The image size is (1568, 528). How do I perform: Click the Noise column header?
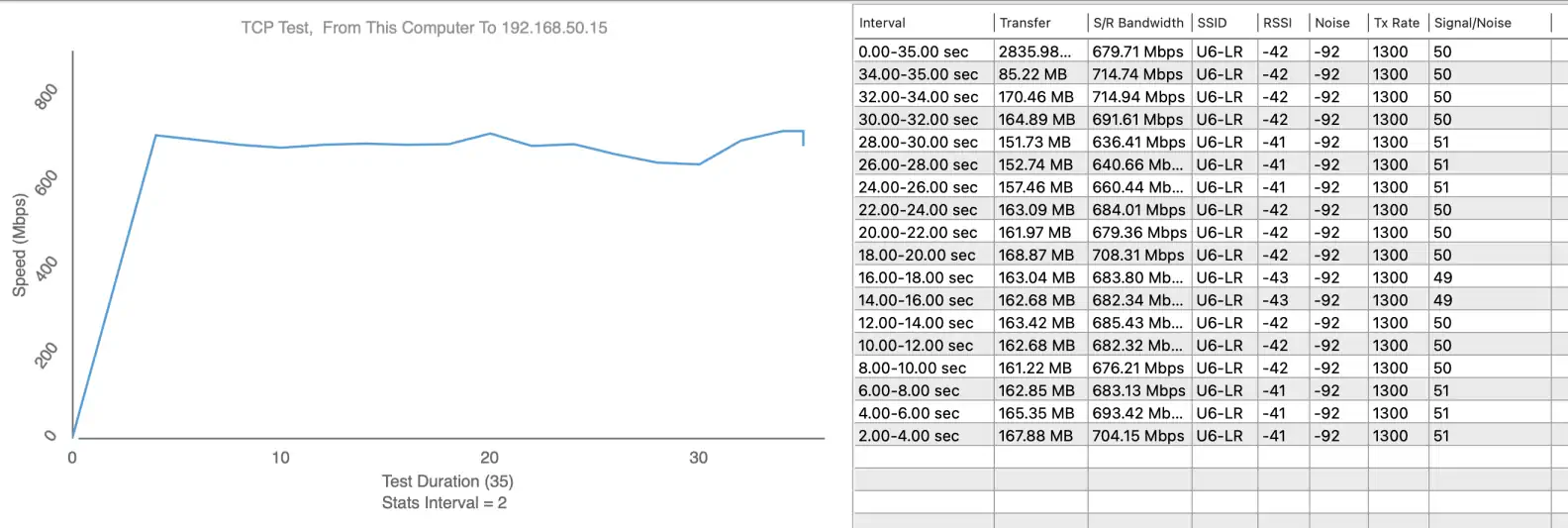click(1331, 23)
